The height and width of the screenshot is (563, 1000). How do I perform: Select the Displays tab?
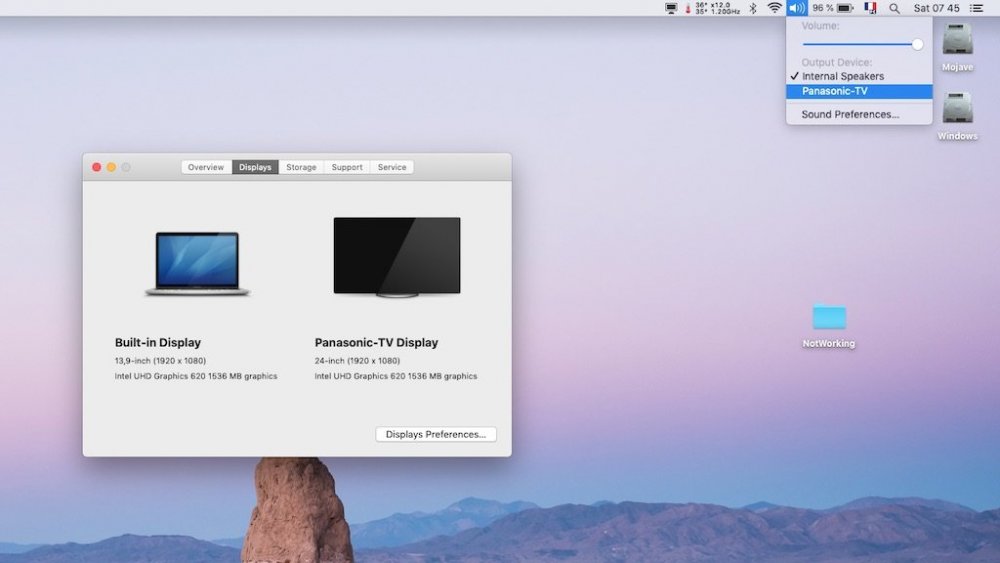coord(255,167)
